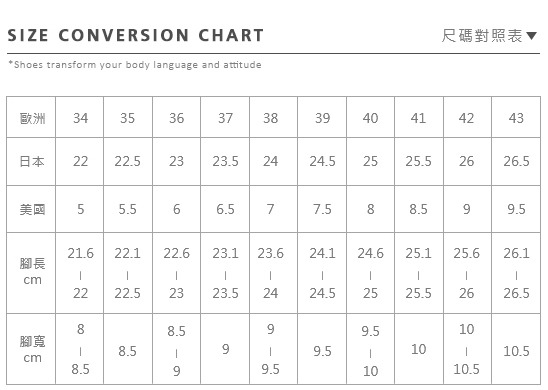The width and height of the screenshot is (548, 390).
Task: Click the SIZE CONVERSION CHART title
Action: click(x=136, y=35)
